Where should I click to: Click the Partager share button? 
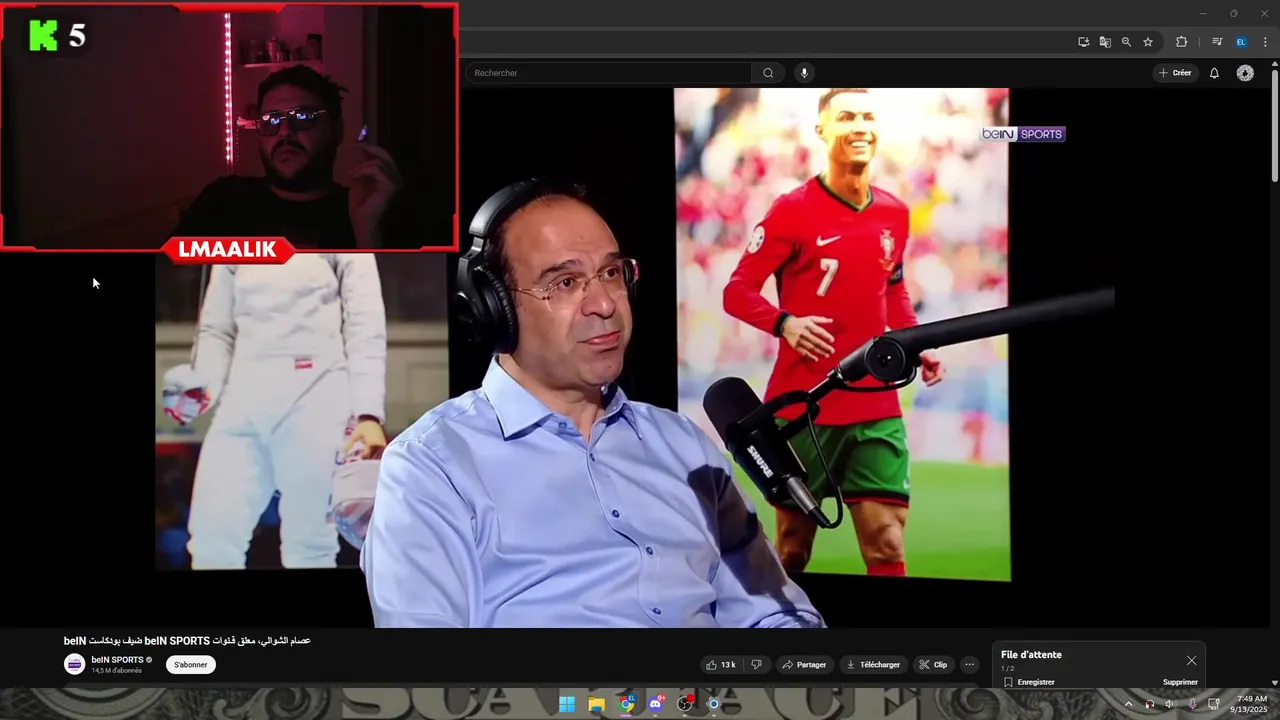point(805,665)
